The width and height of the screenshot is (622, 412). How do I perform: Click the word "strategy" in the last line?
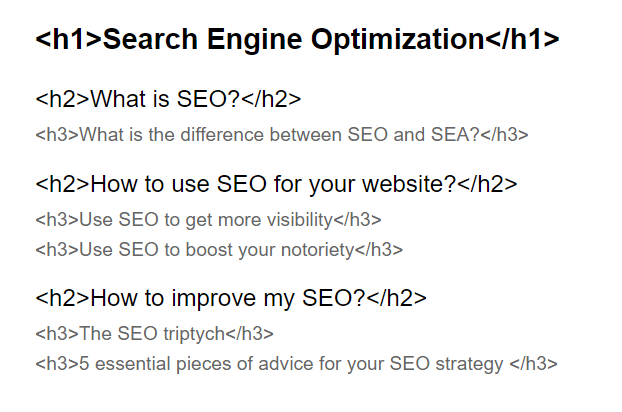470,364
